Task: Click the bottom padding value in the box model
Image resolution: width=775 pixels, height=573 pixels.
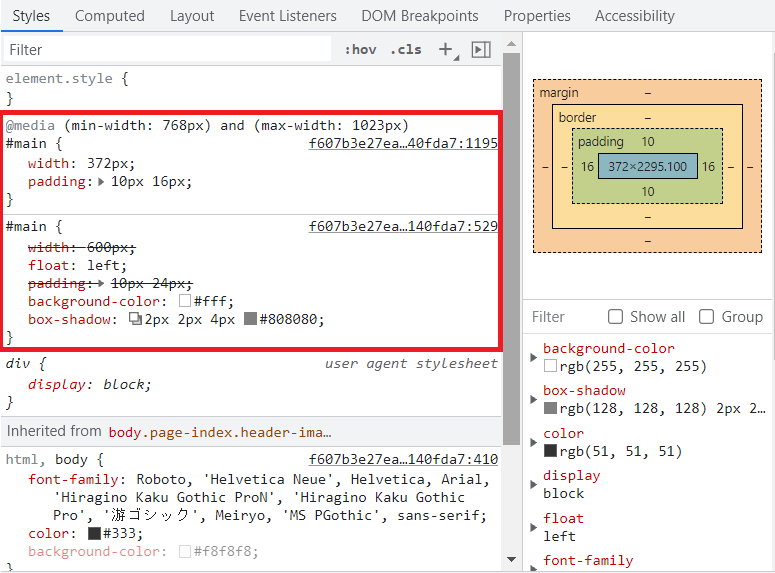Action: [647, 191]
